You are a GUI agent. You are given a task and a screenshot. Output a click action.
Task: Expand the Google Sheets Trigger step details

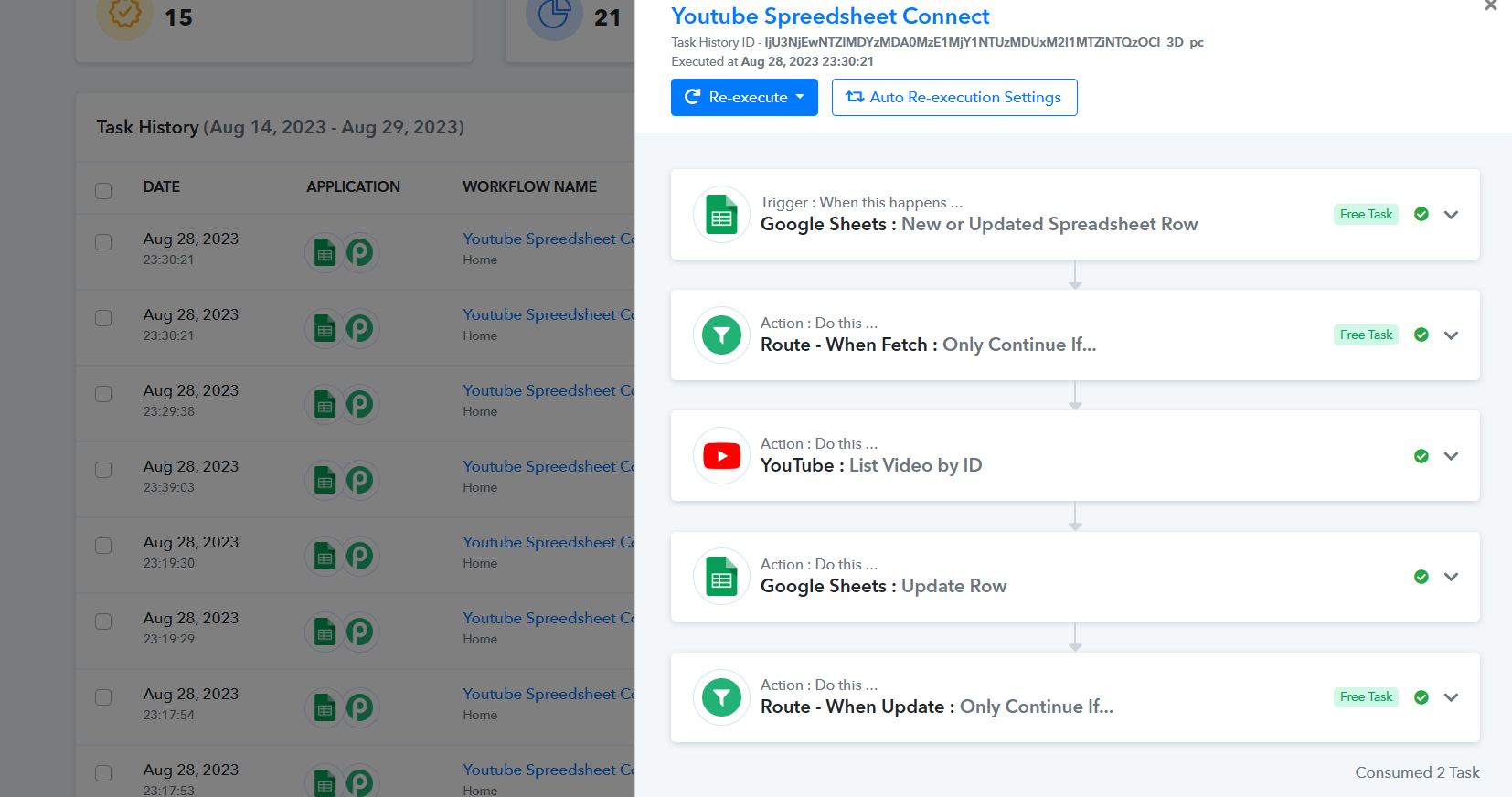pos(1451,215)
